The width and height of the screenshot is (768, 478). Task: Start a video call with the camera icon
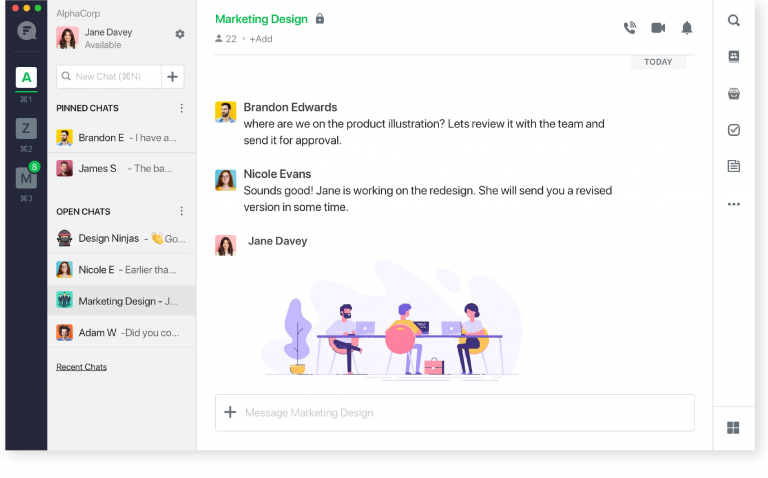pyautogui.click(x=658, y=28)
